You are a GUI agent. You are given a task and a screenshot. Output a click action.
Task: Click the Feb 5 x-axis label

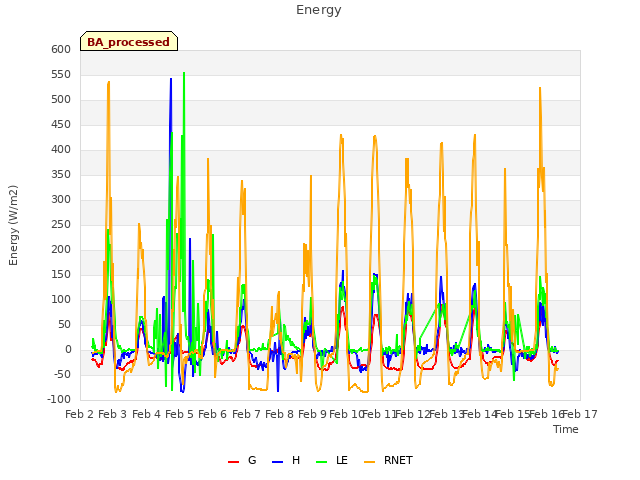[x=179, y=414]
